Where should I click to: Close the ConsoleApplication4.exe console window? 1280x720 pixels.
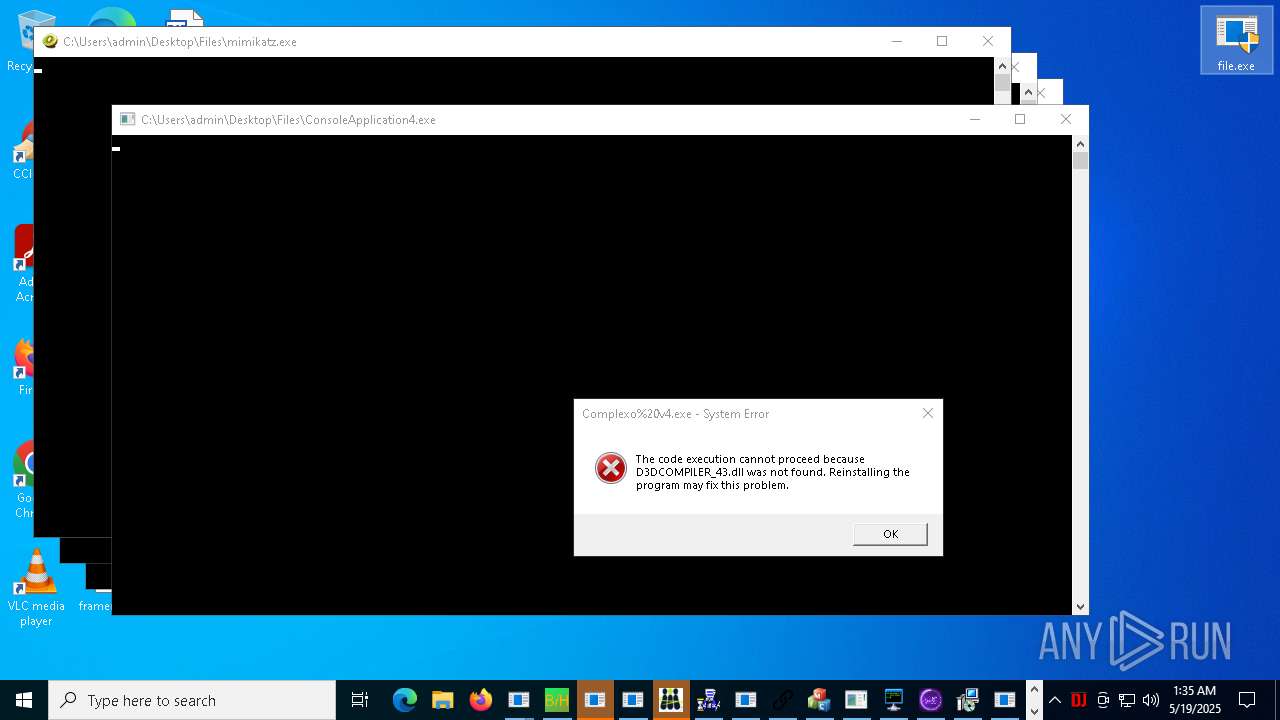pos(1066,119)
